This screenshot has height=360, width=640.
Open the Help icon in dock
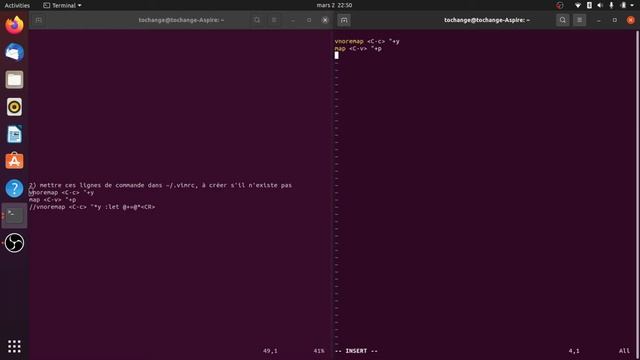click(x=14, y=189)
